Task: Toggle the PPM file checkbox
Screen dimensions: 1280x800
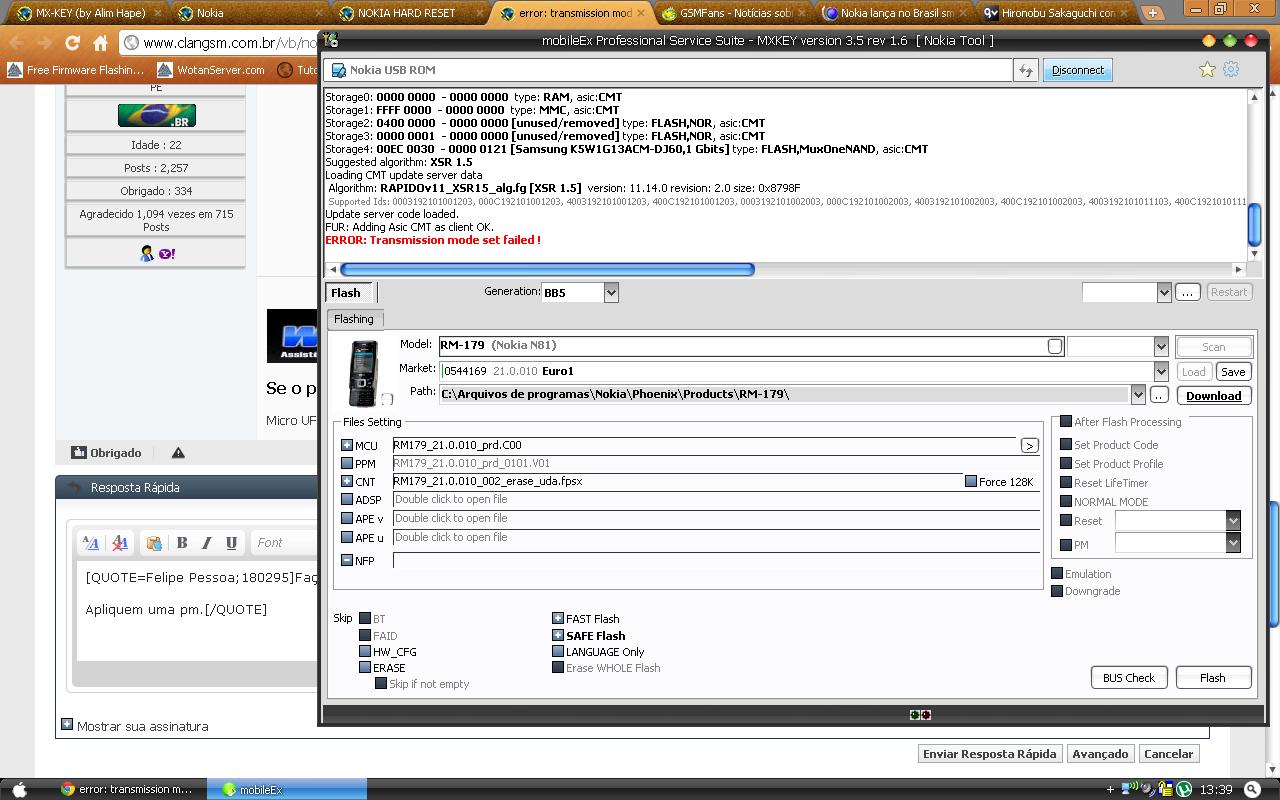Action: (347, 464)
